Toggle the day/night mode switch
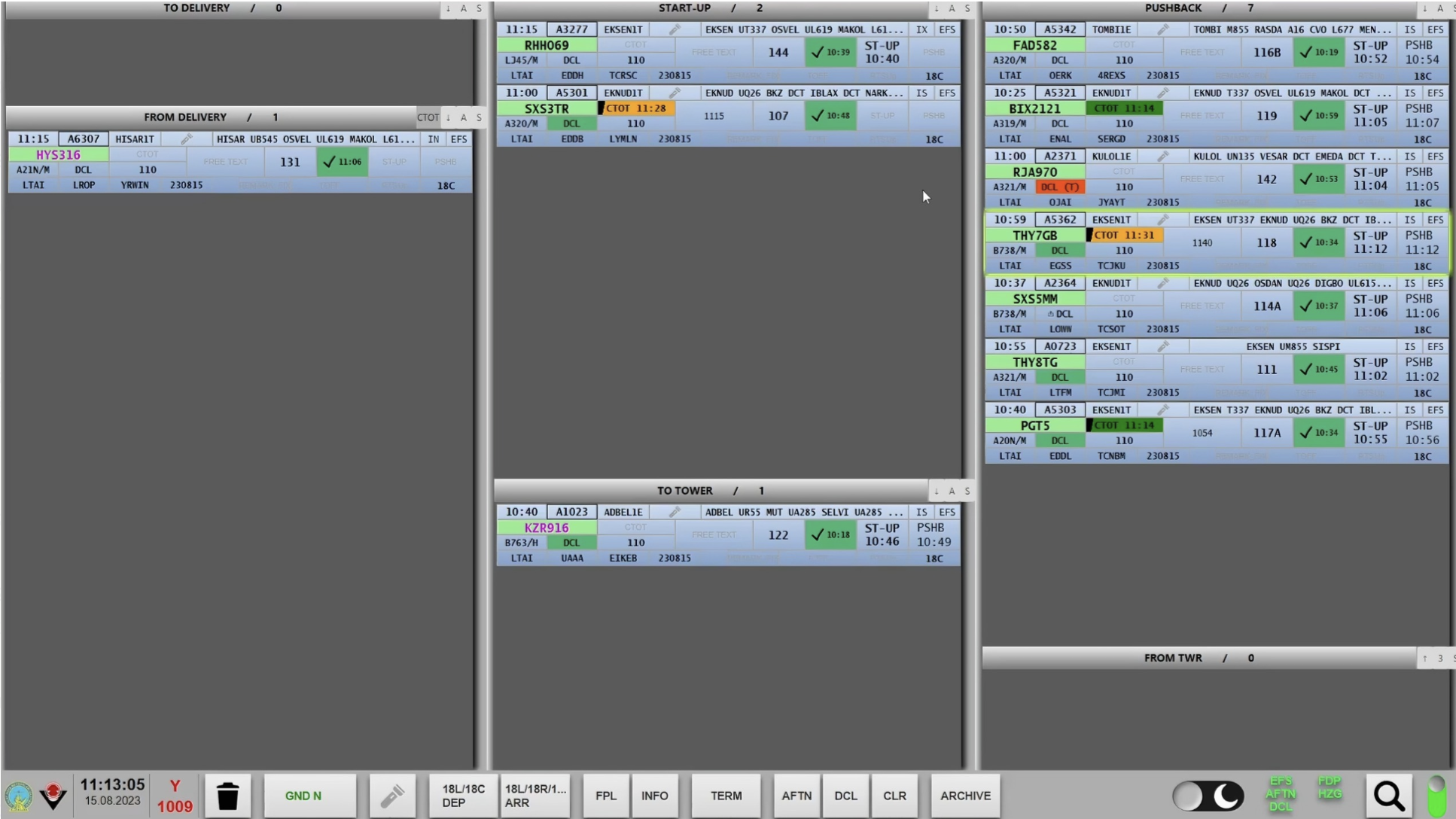1456x819 pixels. pos(1208,796)
